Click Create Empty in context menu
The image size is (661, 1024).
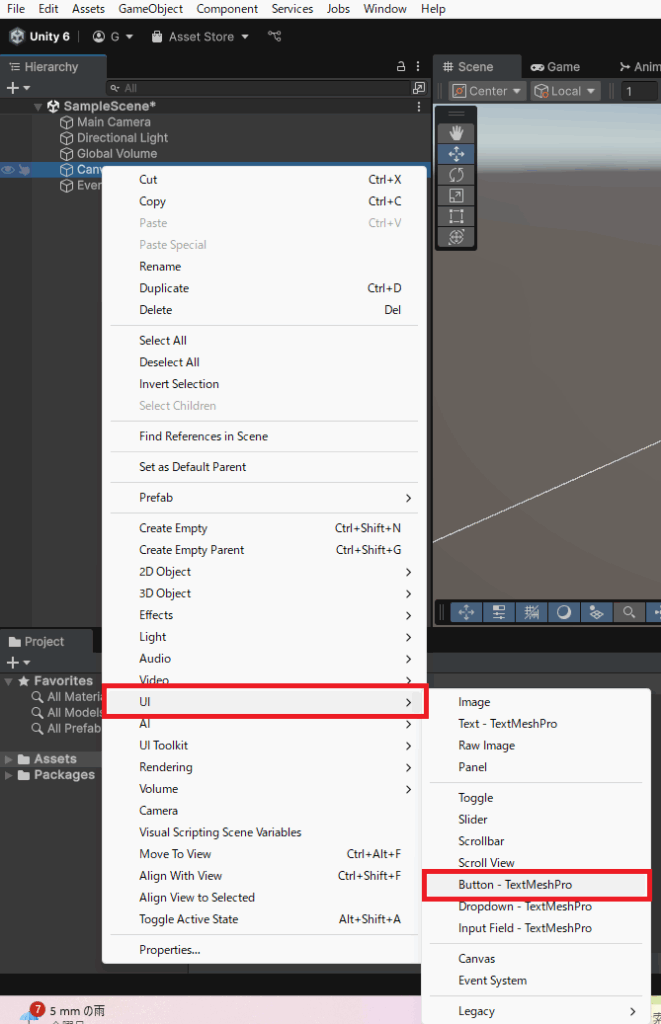click(265, 528)
